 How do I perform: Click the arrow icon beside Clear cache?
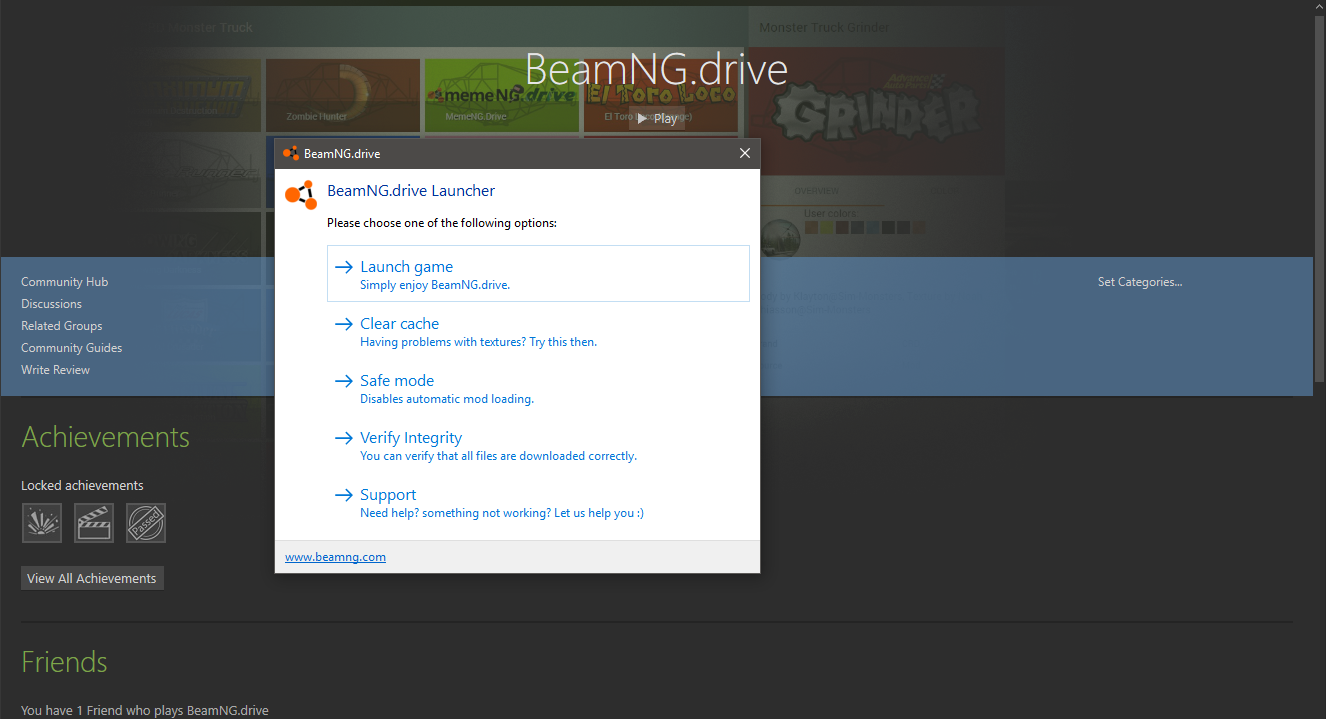[343, 324]
